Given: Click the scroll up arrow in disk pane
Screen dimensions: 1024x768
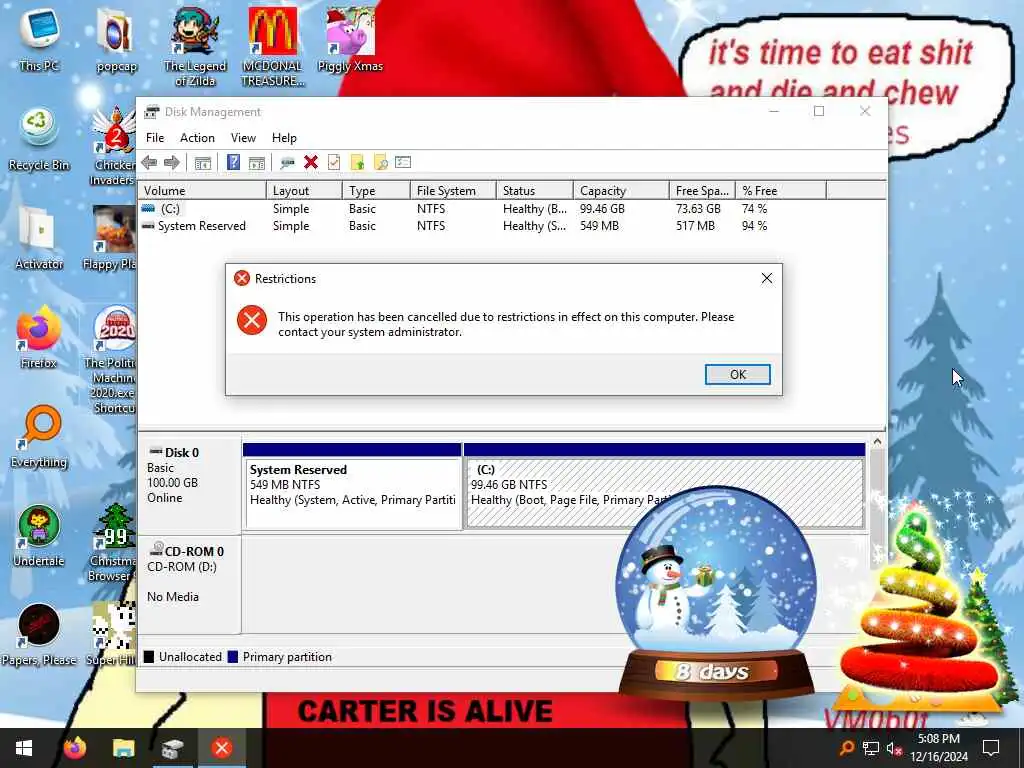Looking at the screenshot, I should pyautogui.click(x=877, y=442).
